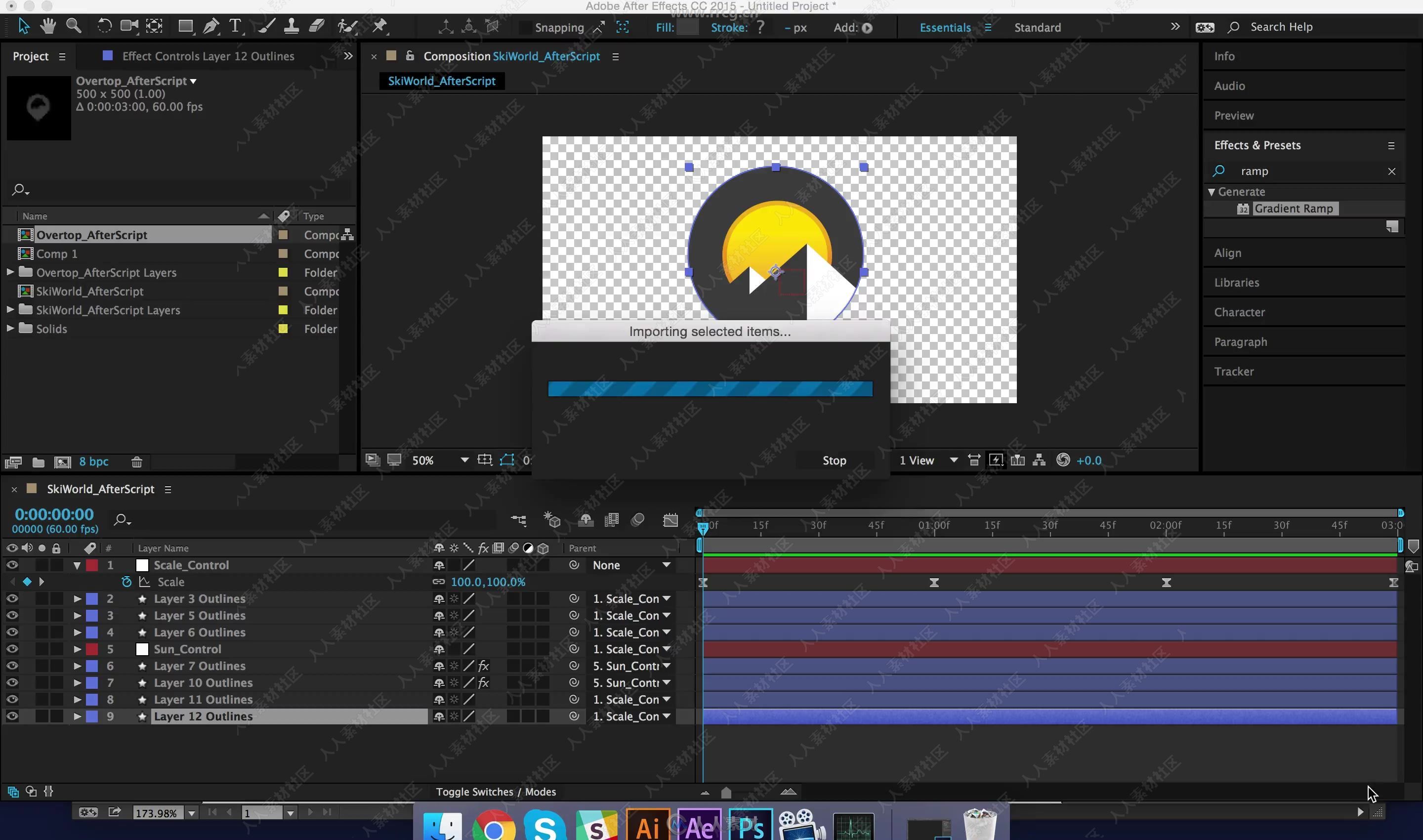Screen dimensions: 1423x840
Task: Click the current time input field
Action: [x=54, y=513]
